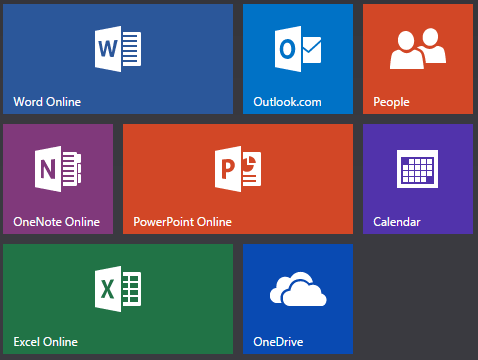
Task: Open the Calendar grid icon
Action: [418, 169]
